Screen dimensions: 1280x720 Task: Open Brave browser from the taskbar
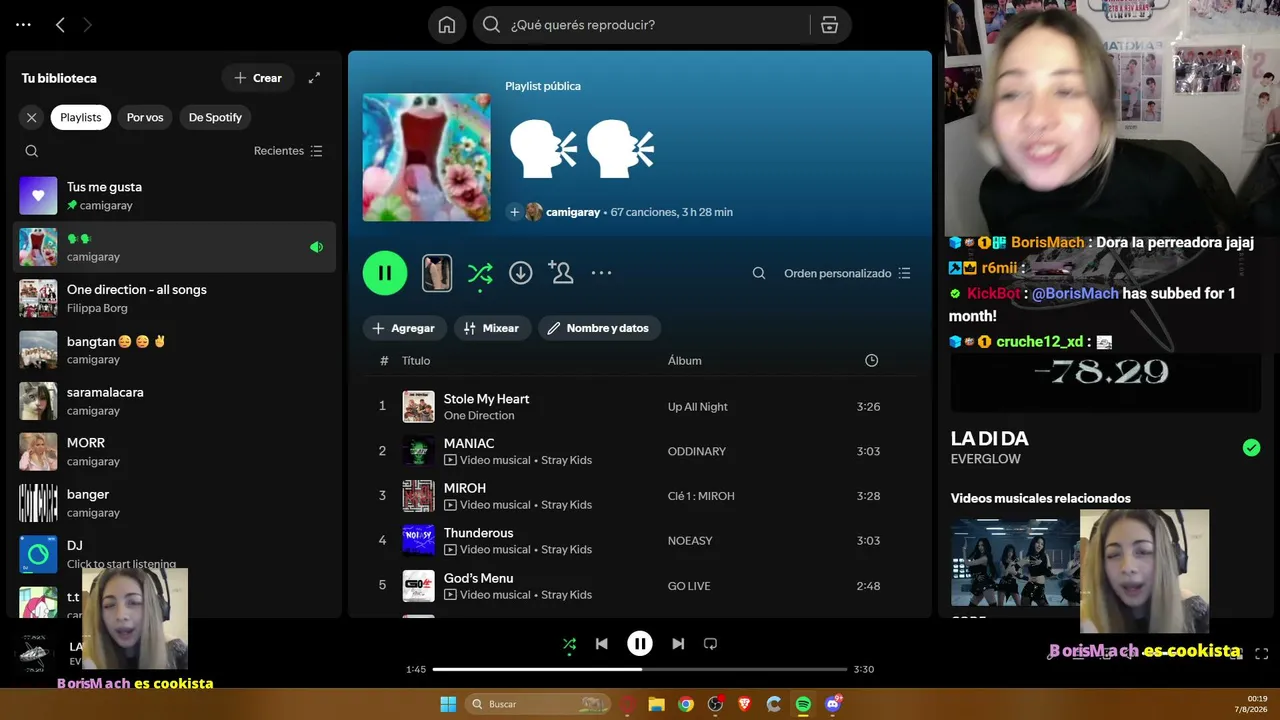pyautogui.click(x=745, y=704)
